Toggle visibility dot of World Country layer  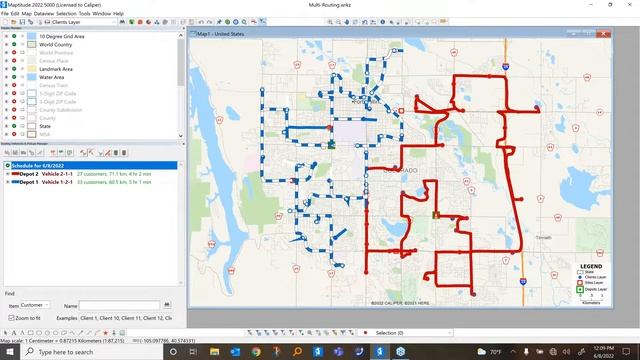coord(14,44)
